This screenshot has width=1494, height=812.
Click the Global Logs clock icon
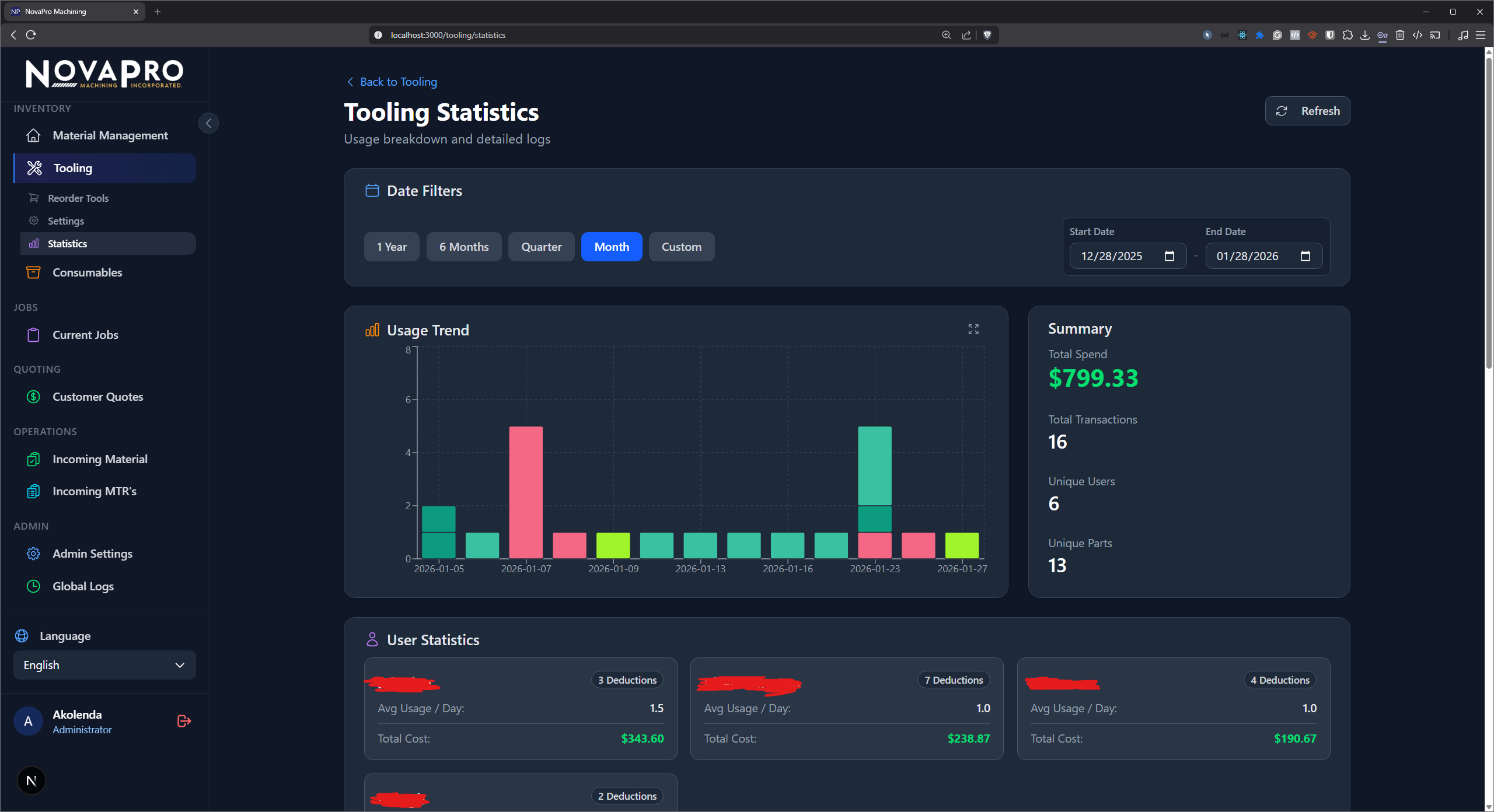coord(33,586)
